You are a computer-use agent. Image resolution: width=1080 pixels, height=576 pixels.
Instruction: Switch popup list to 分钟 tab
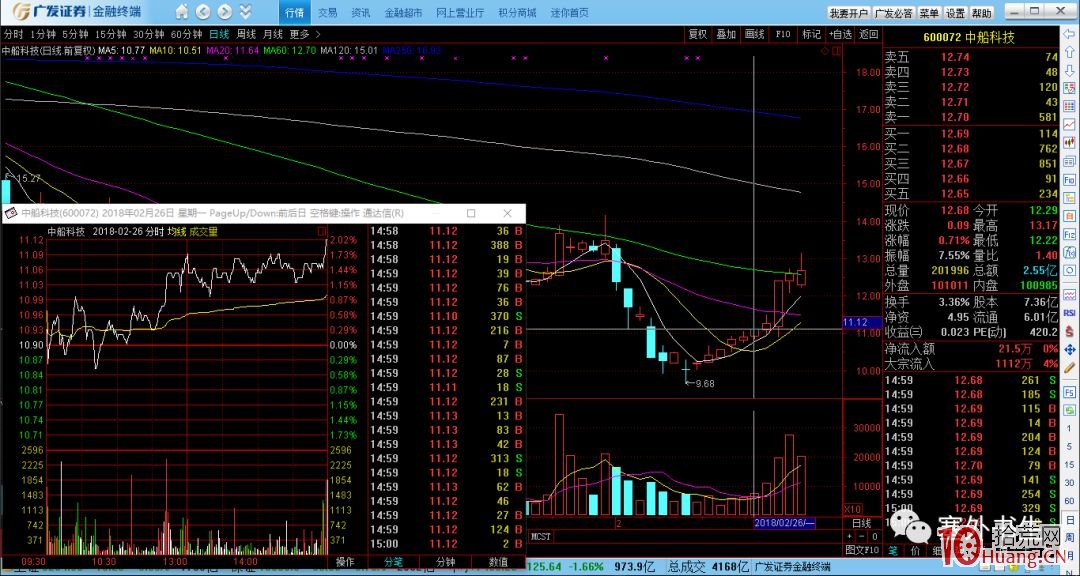tap(445, 562)
